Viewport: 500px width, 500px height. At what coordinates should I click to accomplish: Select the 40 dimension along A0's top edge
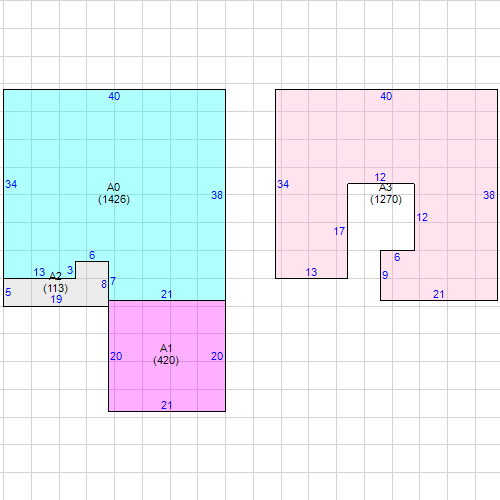114,96
